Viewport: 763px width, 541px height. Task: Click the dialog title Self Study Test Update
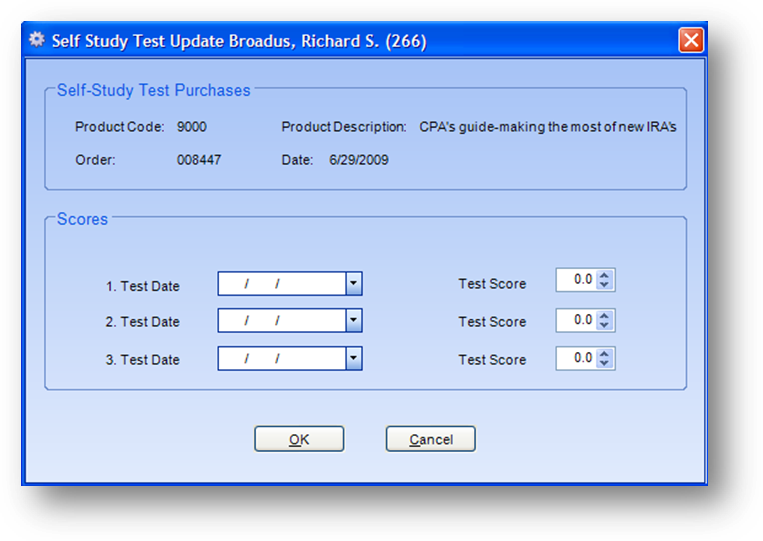click(139, 41)
